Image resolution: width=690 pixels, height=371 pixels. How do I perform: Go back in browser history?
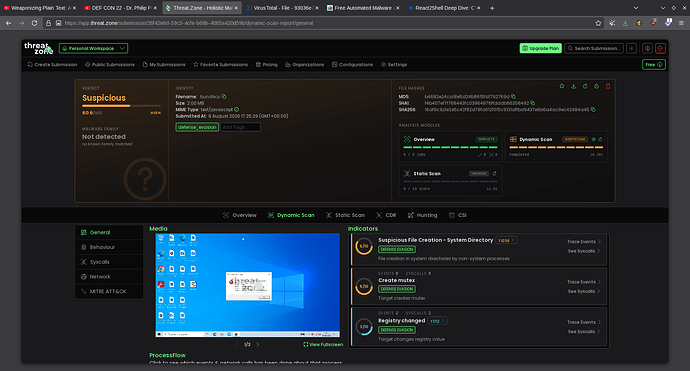pos(8,23)
